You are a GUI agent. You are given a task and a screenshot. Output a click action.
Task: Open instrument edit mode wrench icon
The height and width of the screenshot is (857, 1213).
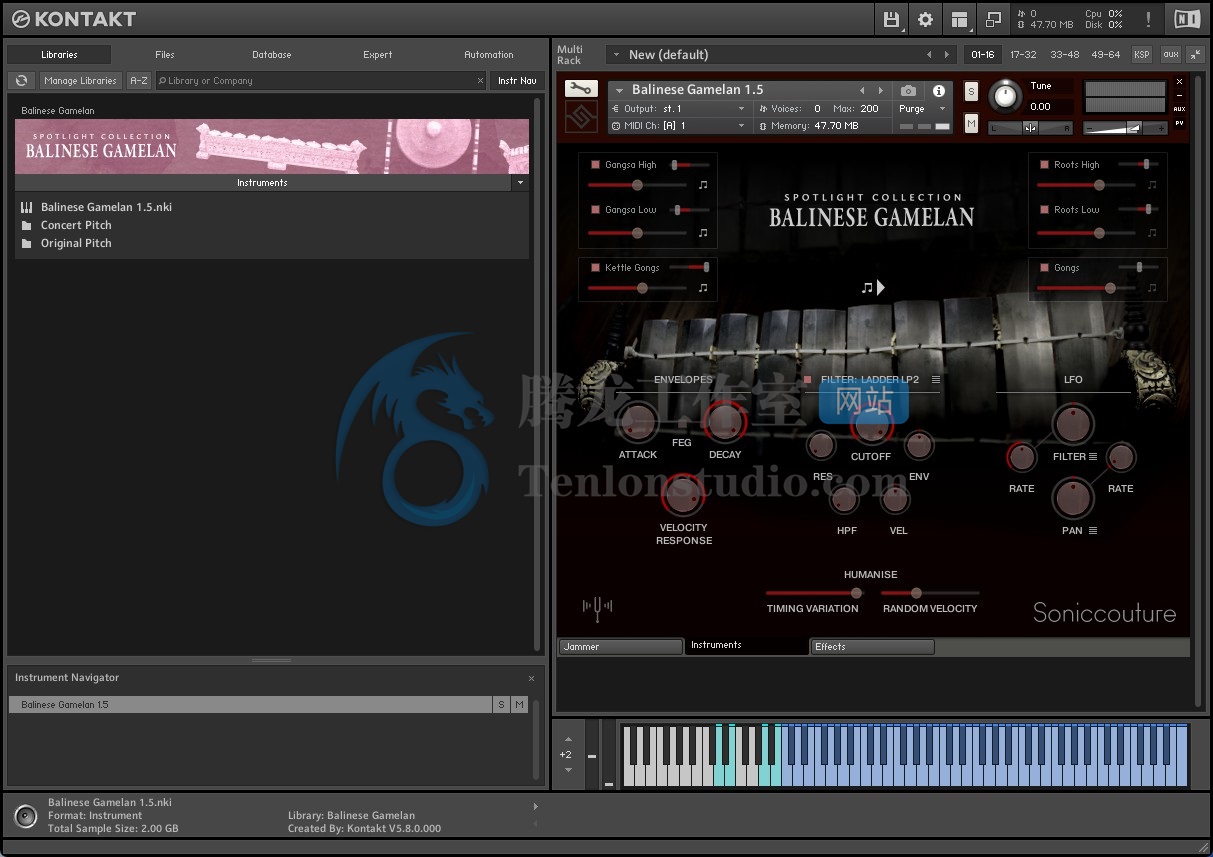pos(581,89)
